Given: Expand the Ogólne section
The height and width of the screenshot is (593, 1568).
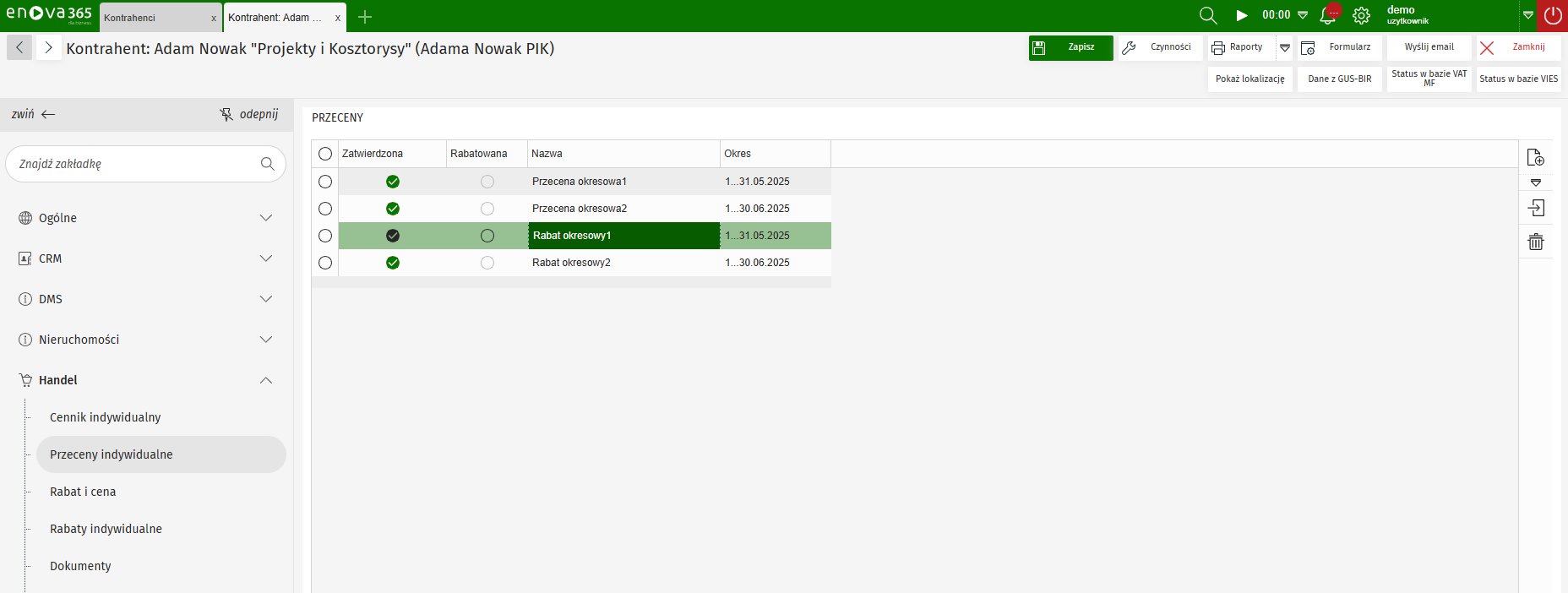Looking at the screenshot, I should (265, 218).
